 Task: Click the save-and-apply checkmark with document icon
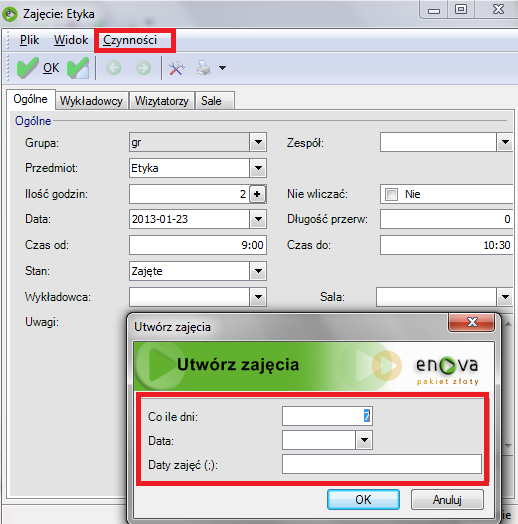pyautogui.click(x=78, y=68)
